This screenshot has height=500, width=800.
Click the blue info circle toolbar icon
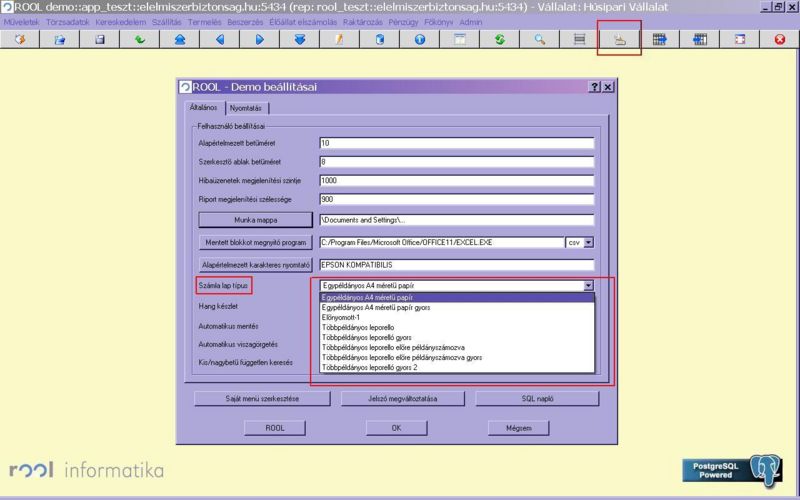point(419,39)
